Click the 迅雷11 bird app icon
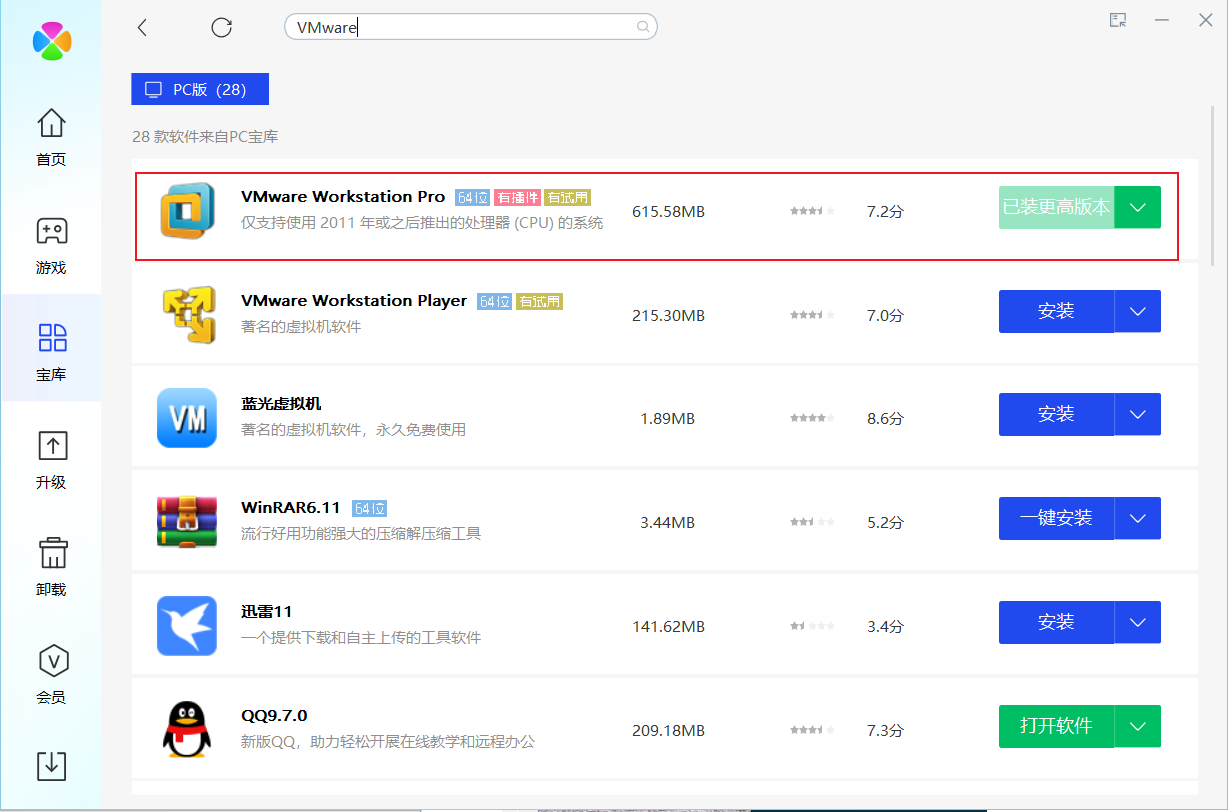 (x=187, y=626)
